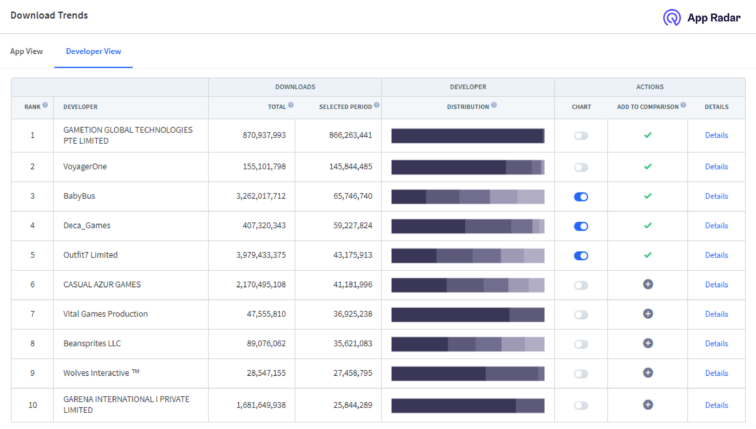Open Details for GAMETION GLOBAL TECHNOLOGIES
Screen dimensions: 756x429
[716, 135]
